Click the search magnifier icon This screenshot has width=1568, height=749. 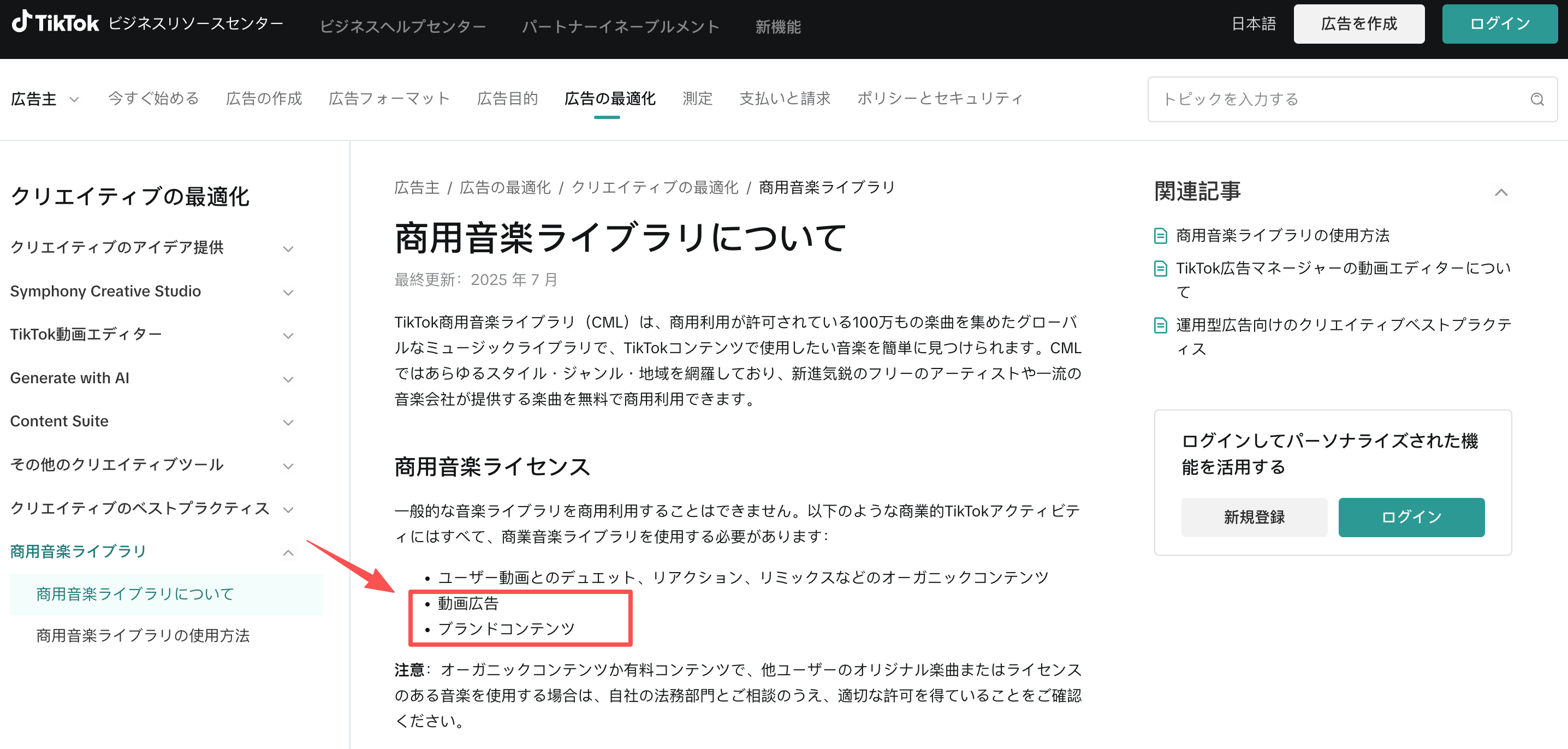pyautogui.click(x=1537, y=99)
